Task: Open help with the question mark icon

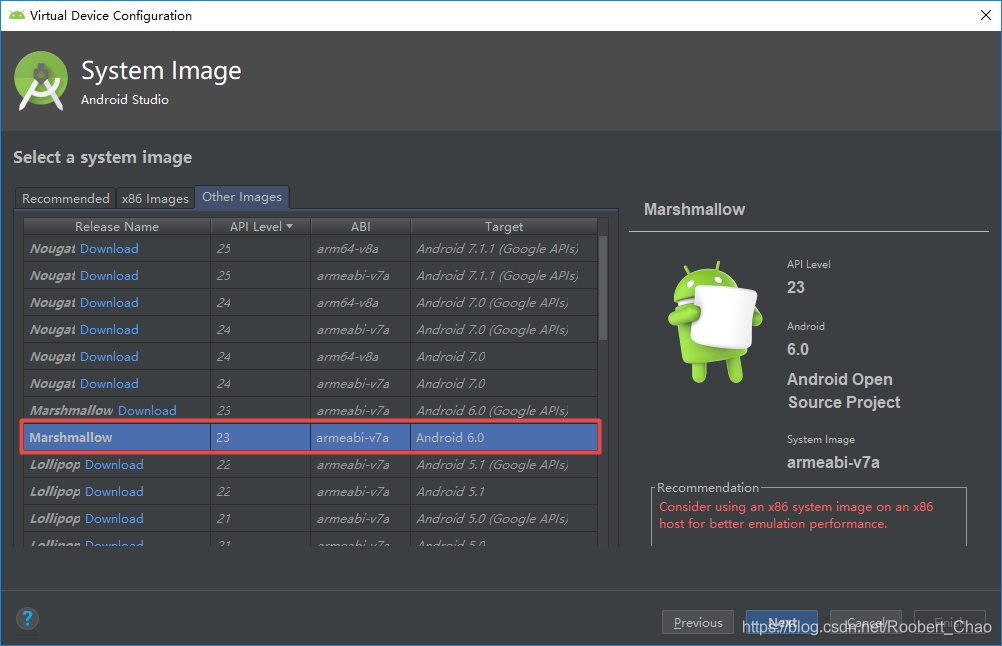Action: [27, 619]
